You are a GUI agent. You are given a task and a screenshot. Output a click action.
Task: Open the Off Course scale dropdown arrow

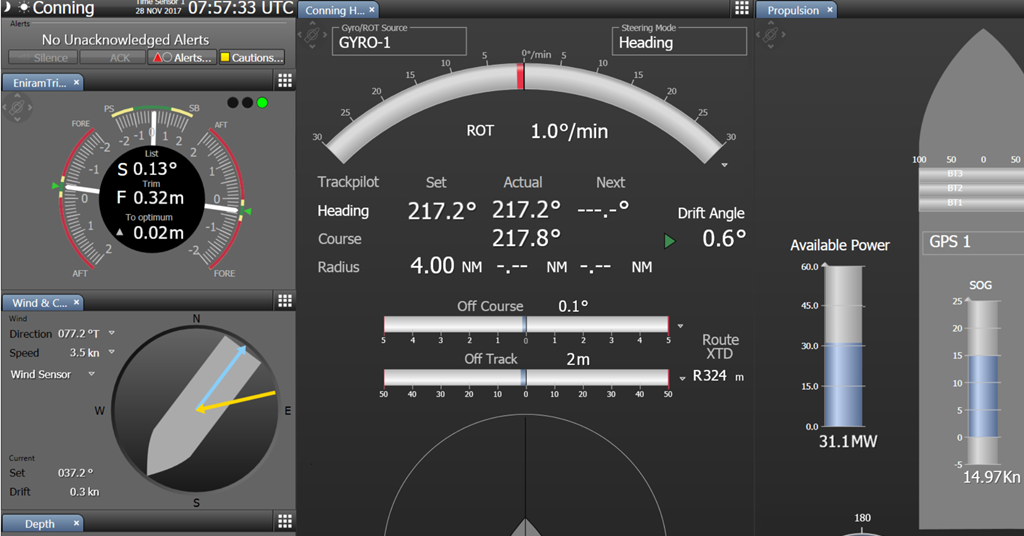click(681, 326)
